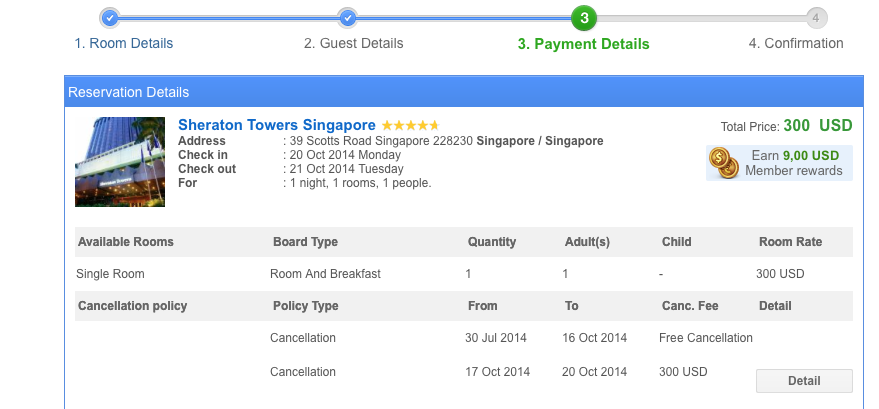Click the Free Cancellation fee cell
Viewport: 879px width, 409px height.
coord(706,338)
